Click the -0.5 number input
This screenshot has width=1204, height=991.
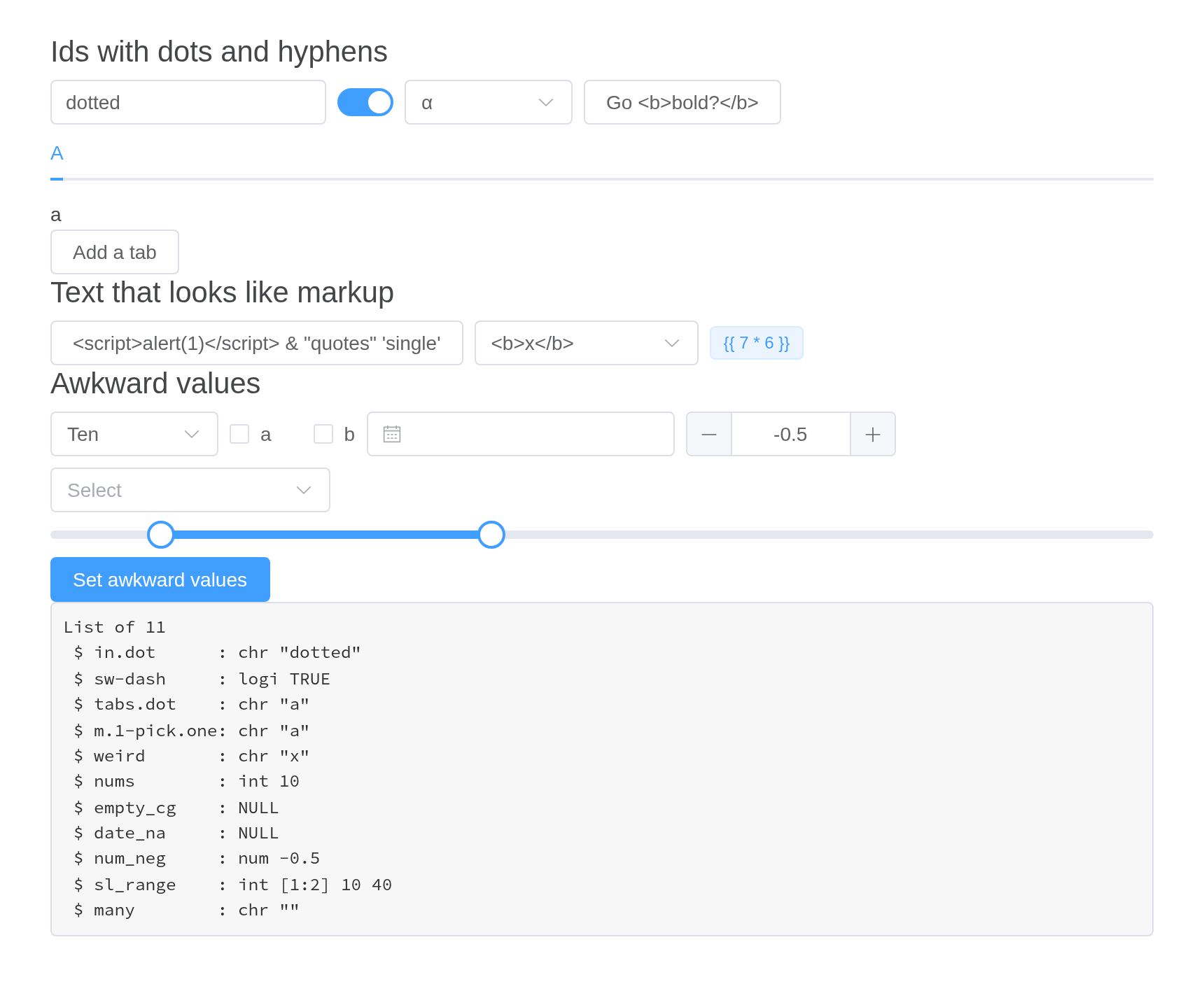(x=791, y=434)
